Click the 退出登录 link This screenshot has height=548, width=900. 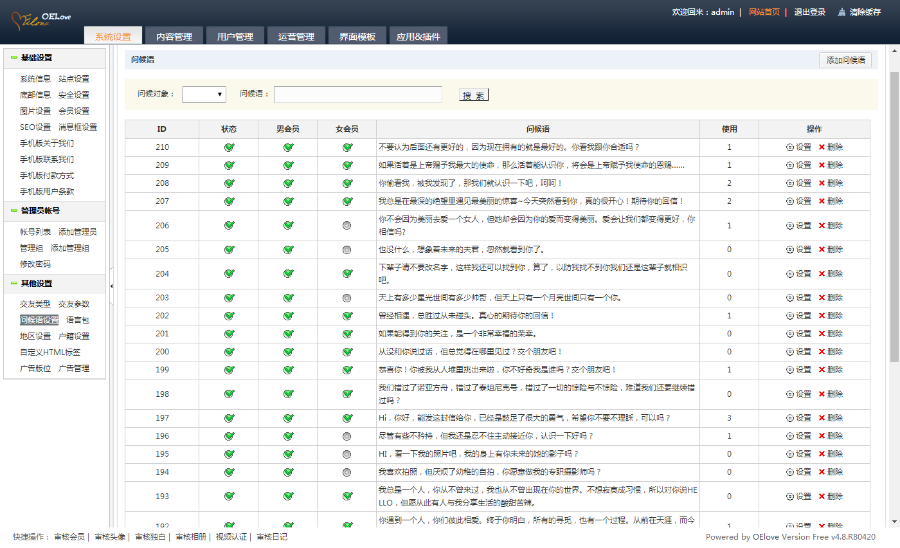[x=810, y=12]
